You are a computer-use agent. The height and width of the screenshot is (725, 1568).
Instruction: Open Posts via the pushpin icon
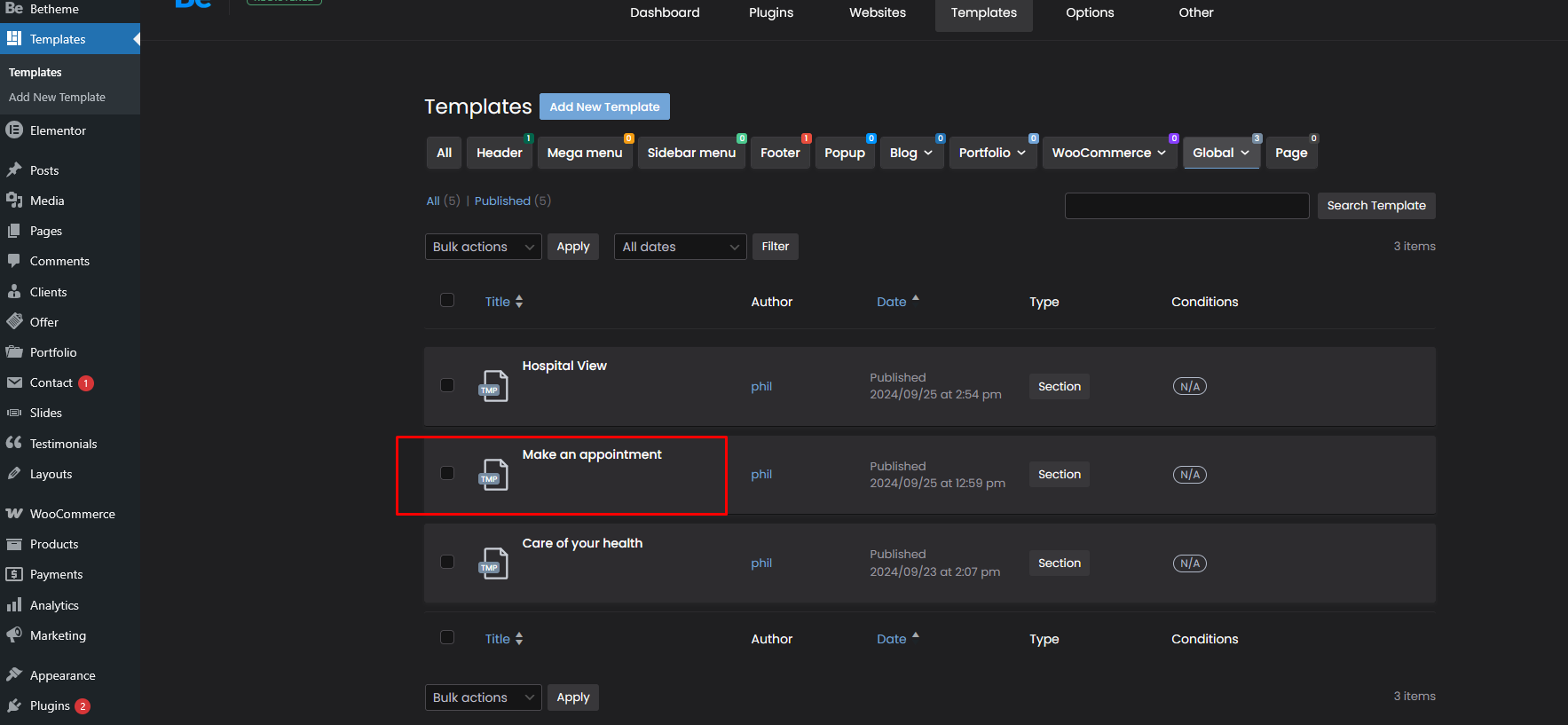click(14, 169)
